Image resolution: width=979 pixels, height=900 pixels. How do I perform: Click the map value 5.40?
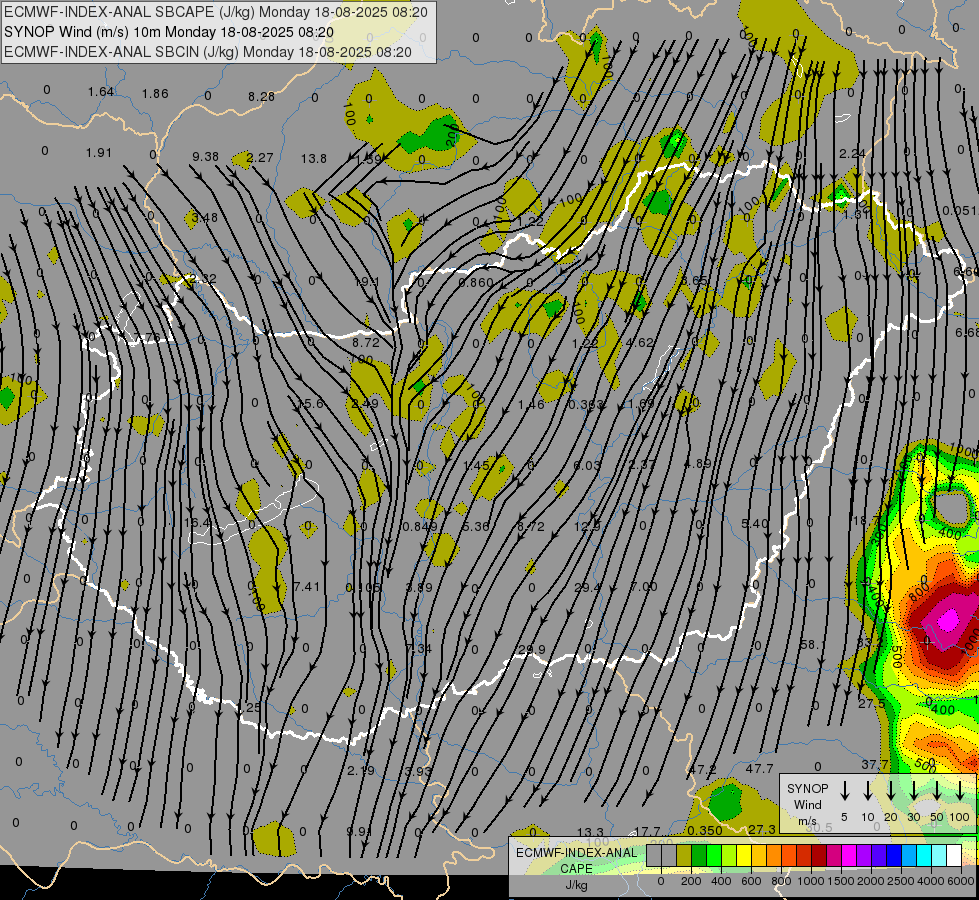coord(755,523)
